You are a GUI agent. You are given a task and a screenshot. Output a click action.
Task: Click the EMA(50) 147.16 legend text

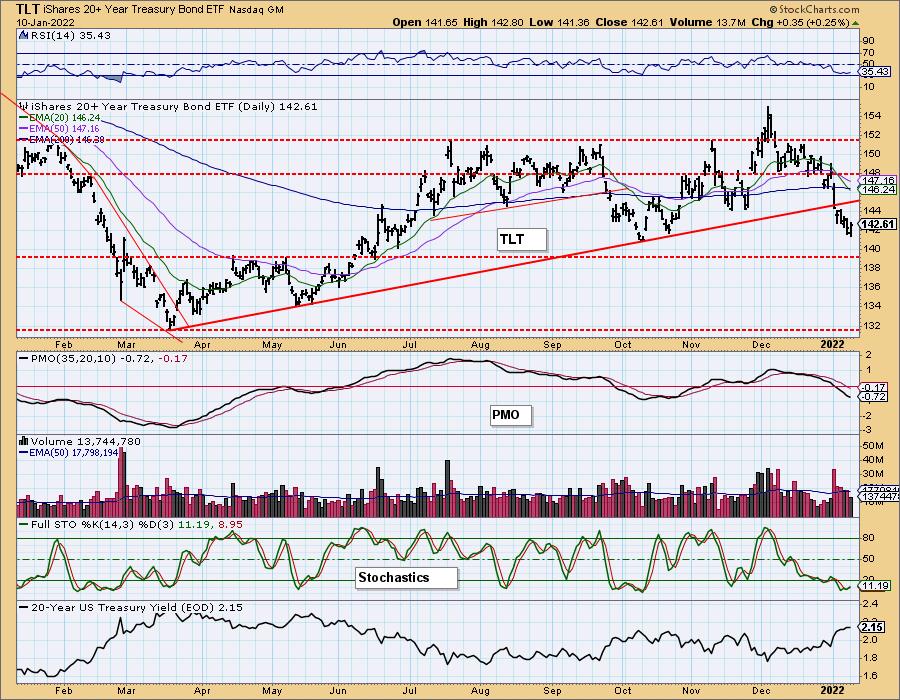64,129
